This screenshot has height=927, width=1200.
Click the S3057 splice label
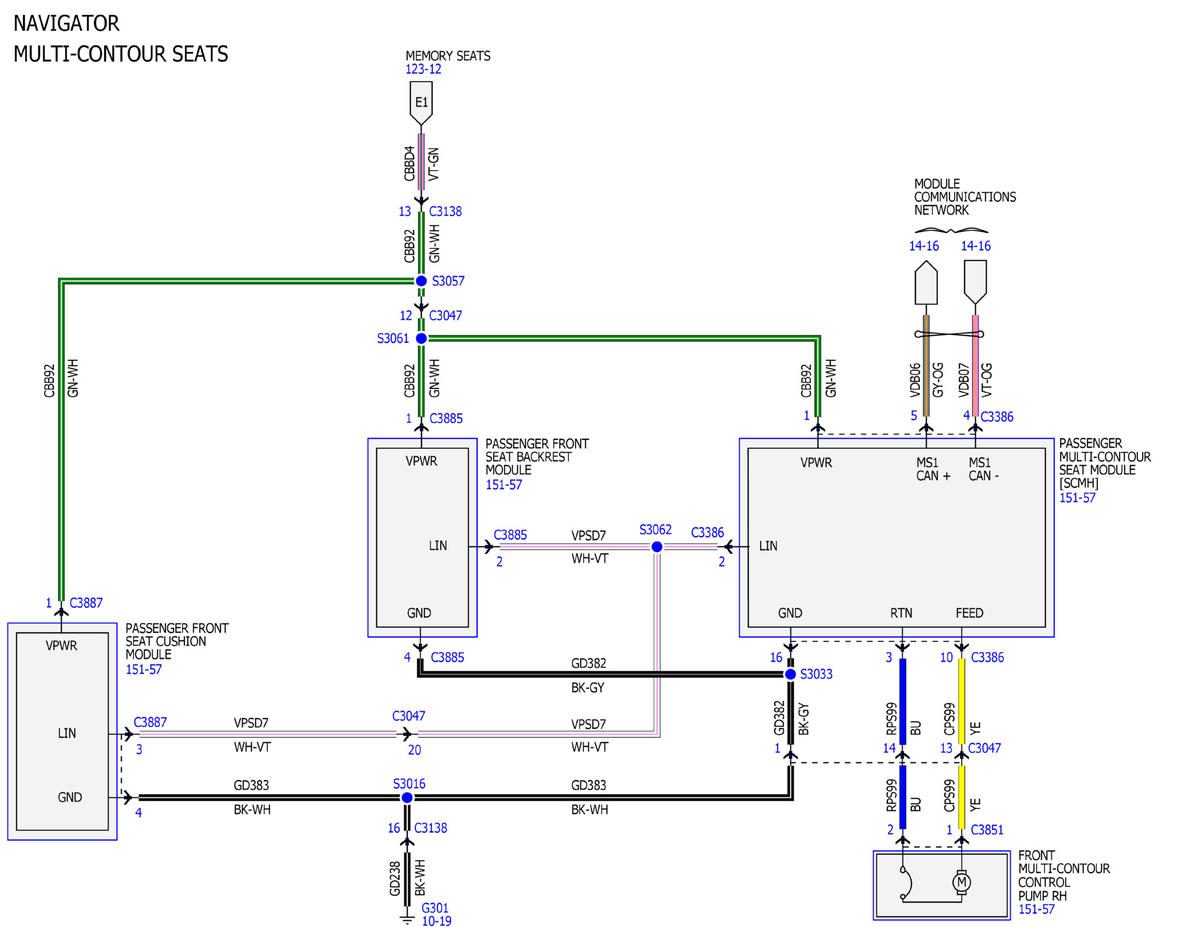[x=449, y=281]
